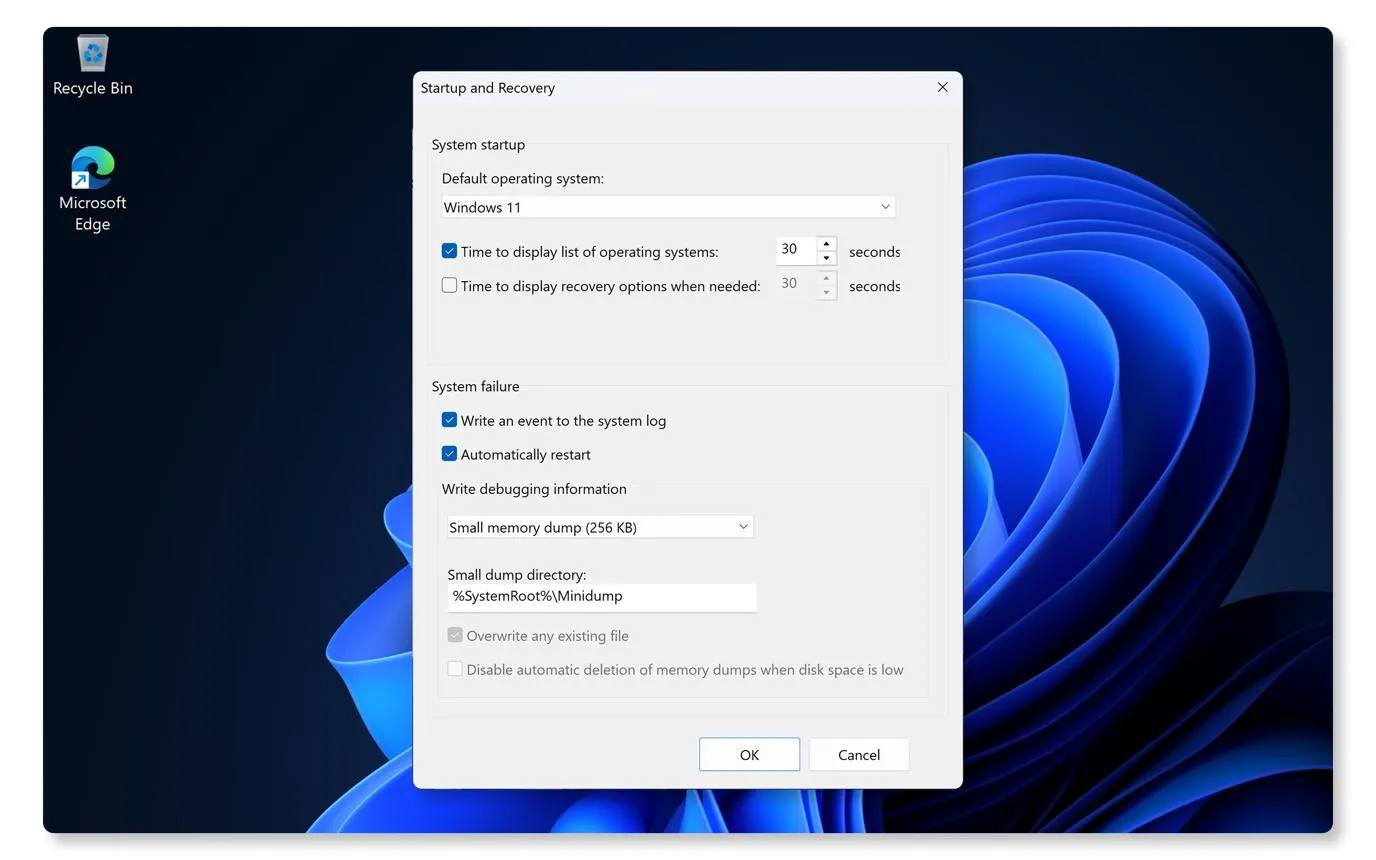Dismiss dialog using the Cancel button
The height and width of the screenshot is (860, 1376).
point(859,755)
